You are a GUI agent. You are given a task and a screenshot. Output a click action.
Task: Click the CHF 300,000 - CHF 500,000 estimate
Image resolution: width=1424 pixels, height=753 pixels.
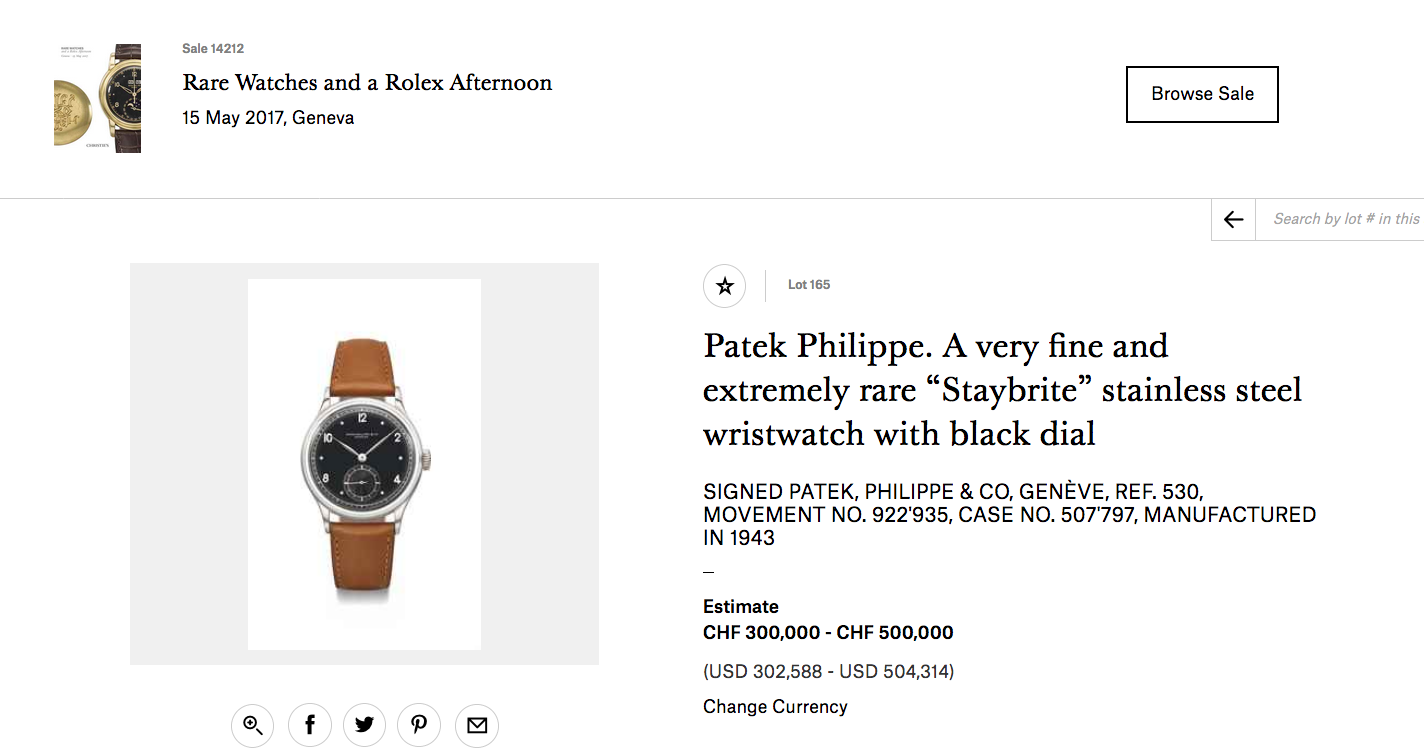pyautogui.click(x=828, y=633)
